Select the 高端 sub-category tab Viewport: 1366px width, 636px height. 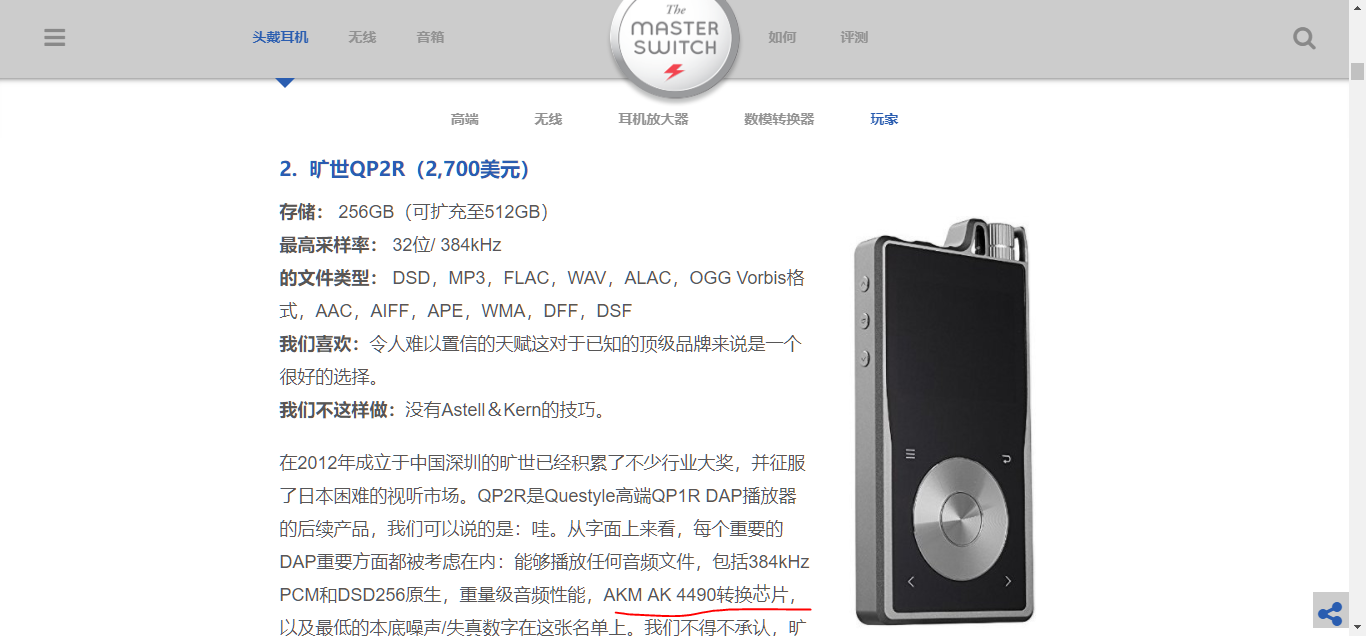tap(465, 119)
